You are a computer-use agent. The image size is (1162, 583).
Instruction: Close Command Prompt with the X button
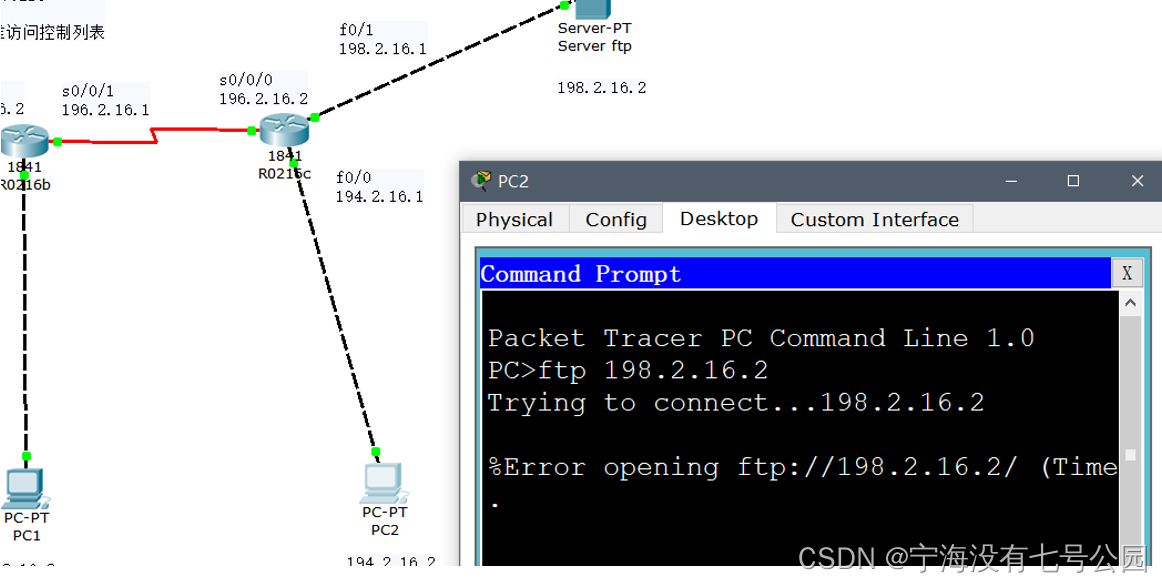tap(1126, 273)
